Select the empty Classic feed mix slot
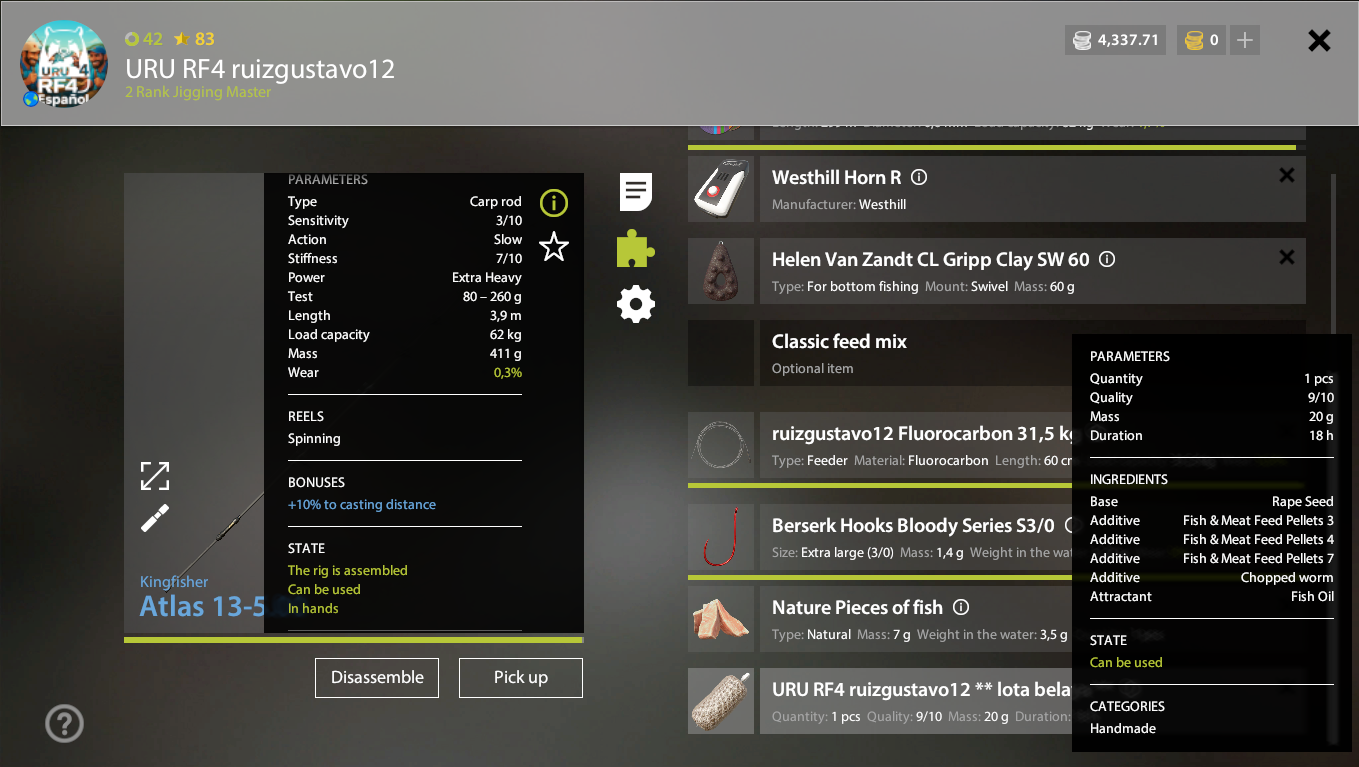1359x767 pixels. point(721,353)
